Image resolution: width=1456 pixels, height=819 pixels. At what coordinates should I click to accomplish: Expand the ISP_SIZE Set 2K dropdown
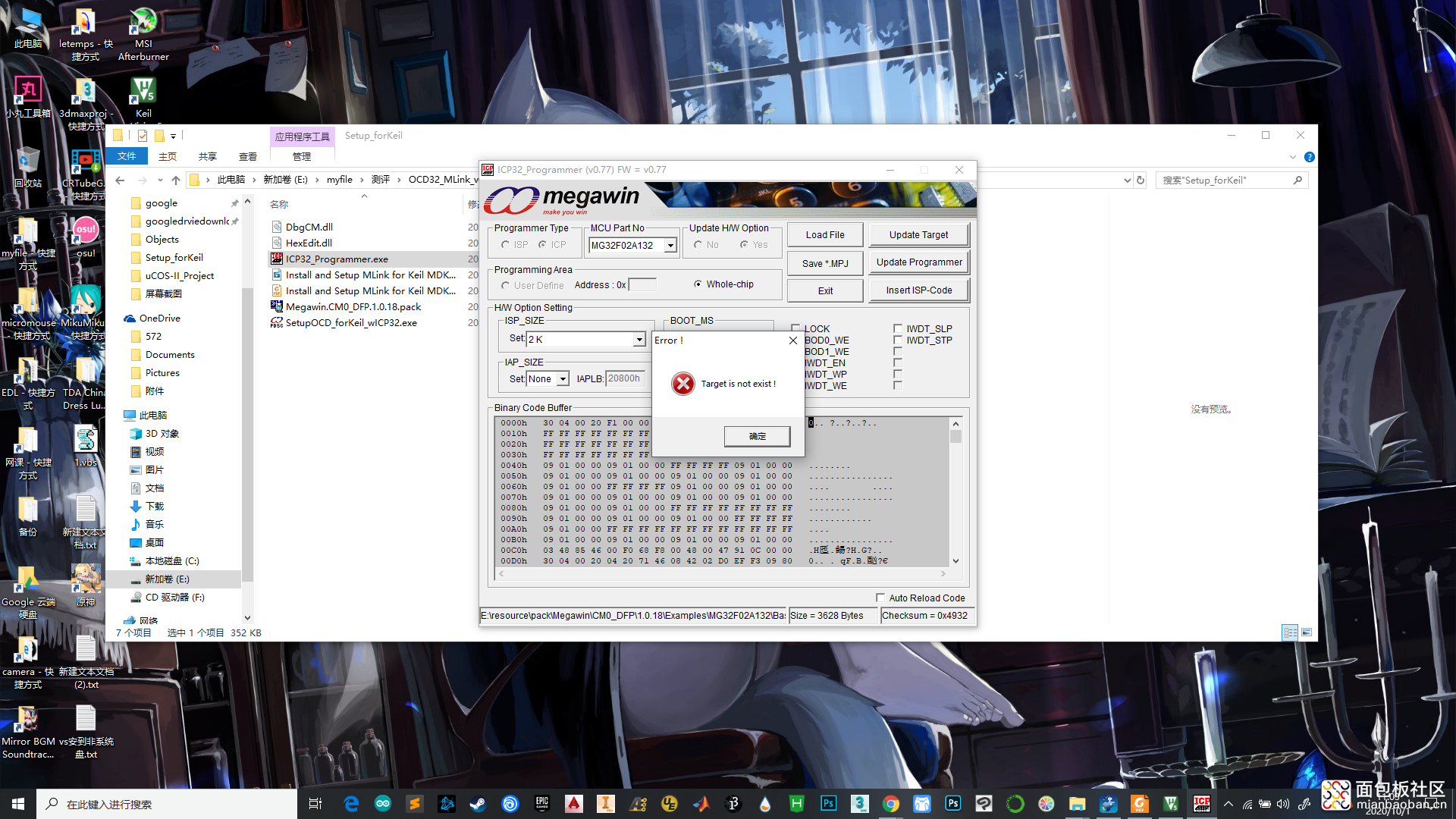click(639, 339)
